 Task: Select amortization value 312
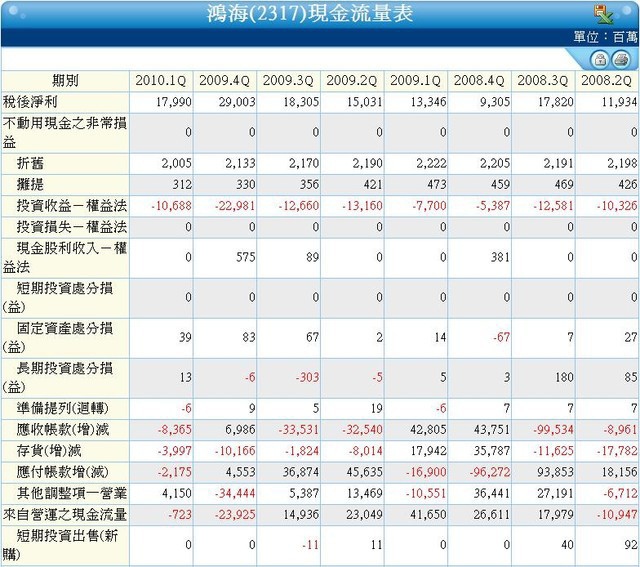[182, 185]
